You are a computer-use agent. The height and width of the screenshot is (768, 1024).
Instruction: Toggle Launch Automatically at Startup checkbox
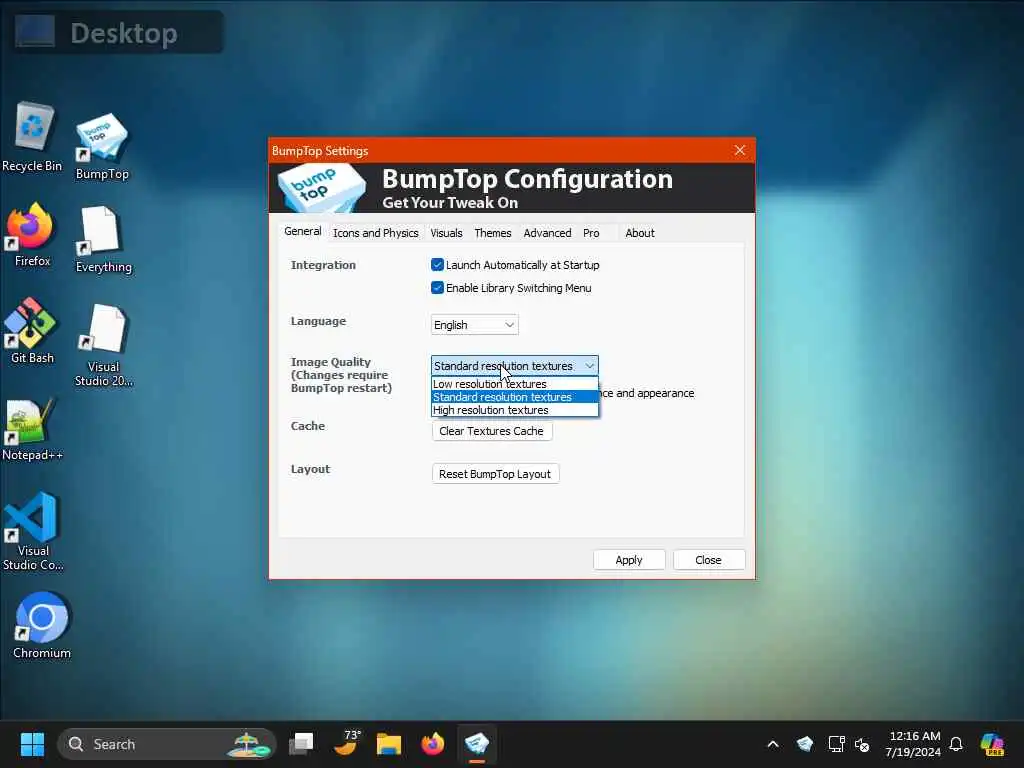[x=438, y=264]
